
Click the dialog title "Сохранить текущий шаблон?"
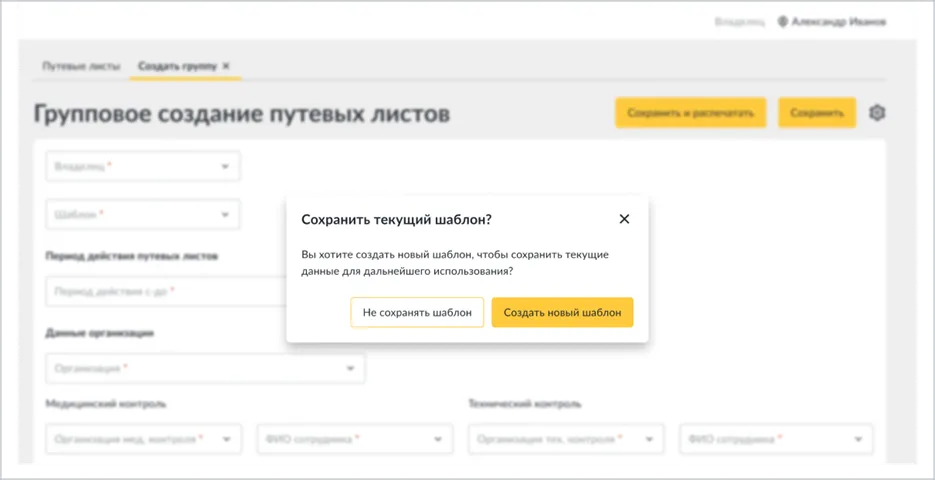(397, 219)
